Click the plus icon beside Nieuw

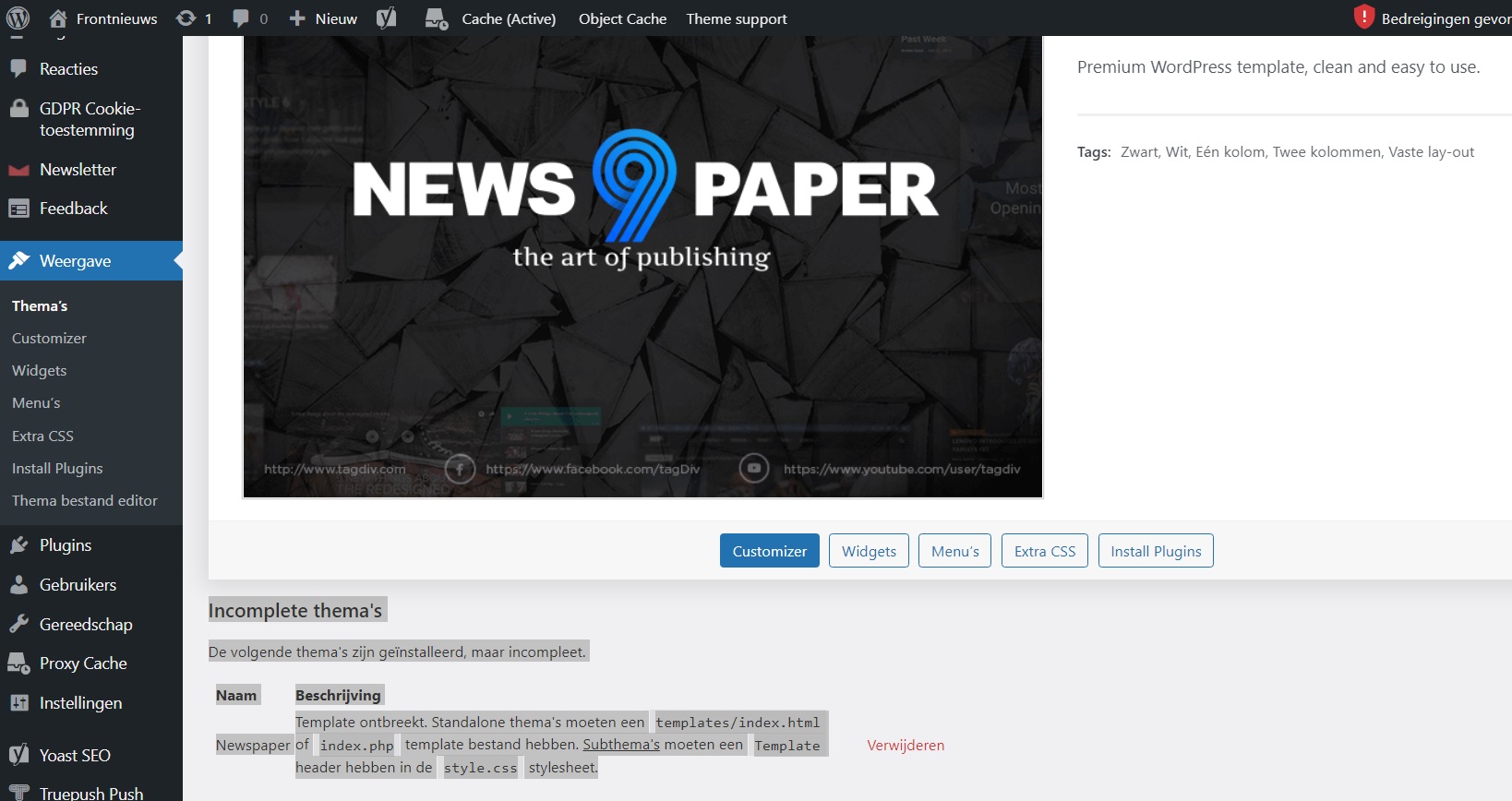pos(297,18)
